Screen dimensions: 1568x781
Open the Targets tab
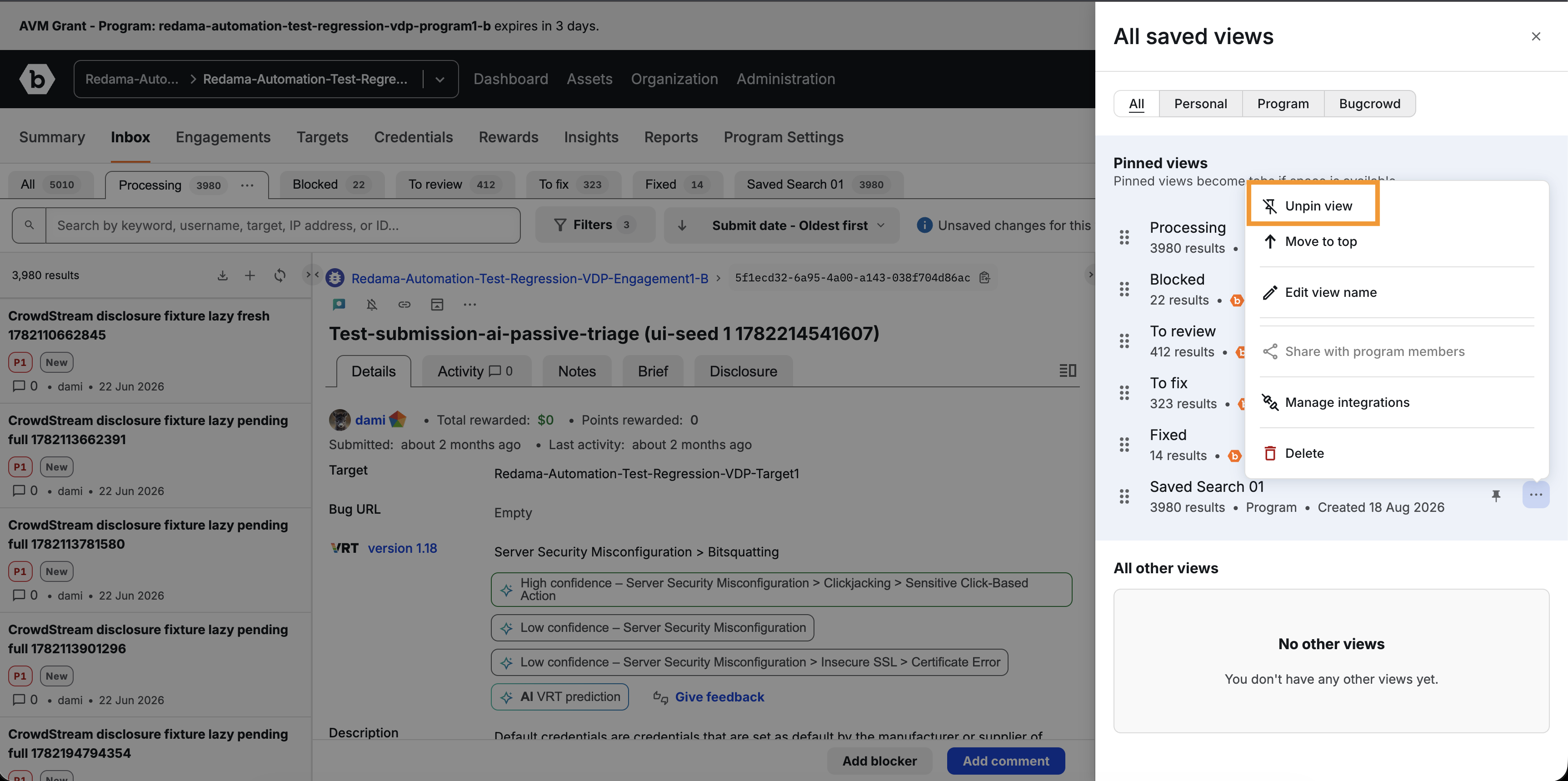click(323, 137)
